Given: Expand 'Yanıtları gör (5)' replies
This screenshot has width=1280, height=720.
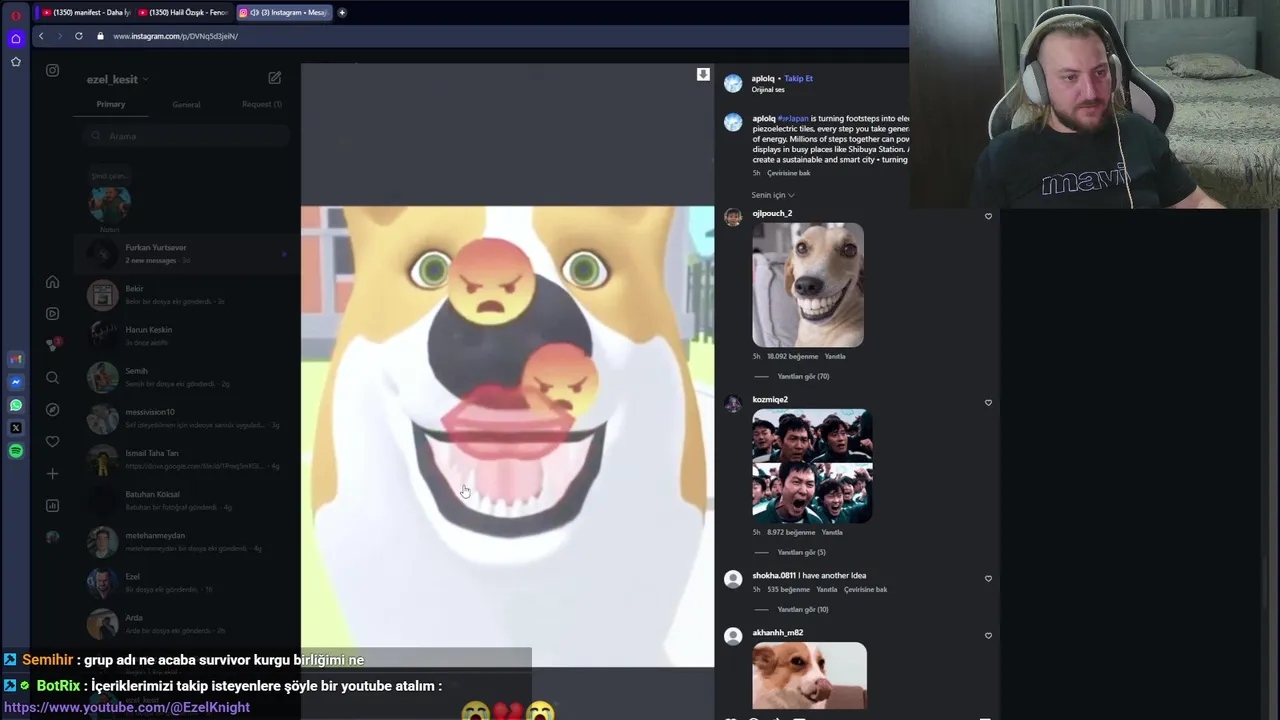Looking at the screenshot, I should coord(801,552).
